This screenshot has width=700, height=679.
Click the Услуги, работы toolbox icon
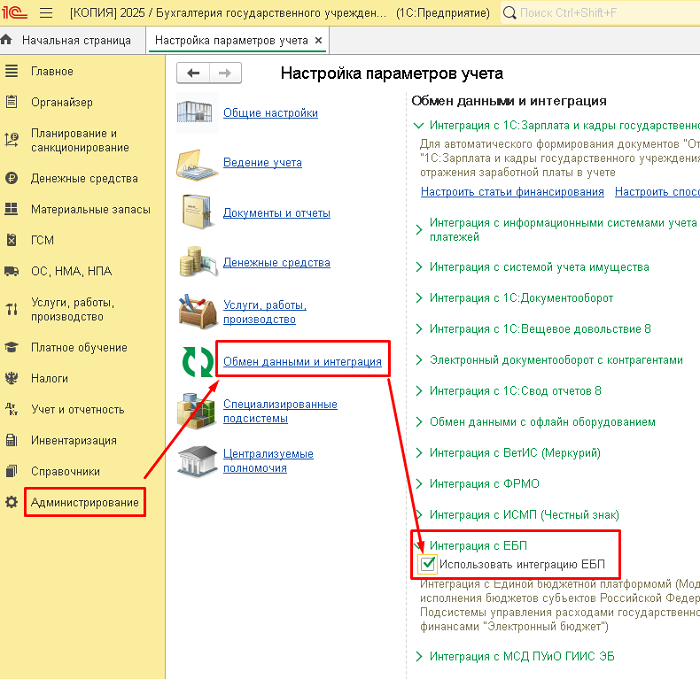(197, 311)
